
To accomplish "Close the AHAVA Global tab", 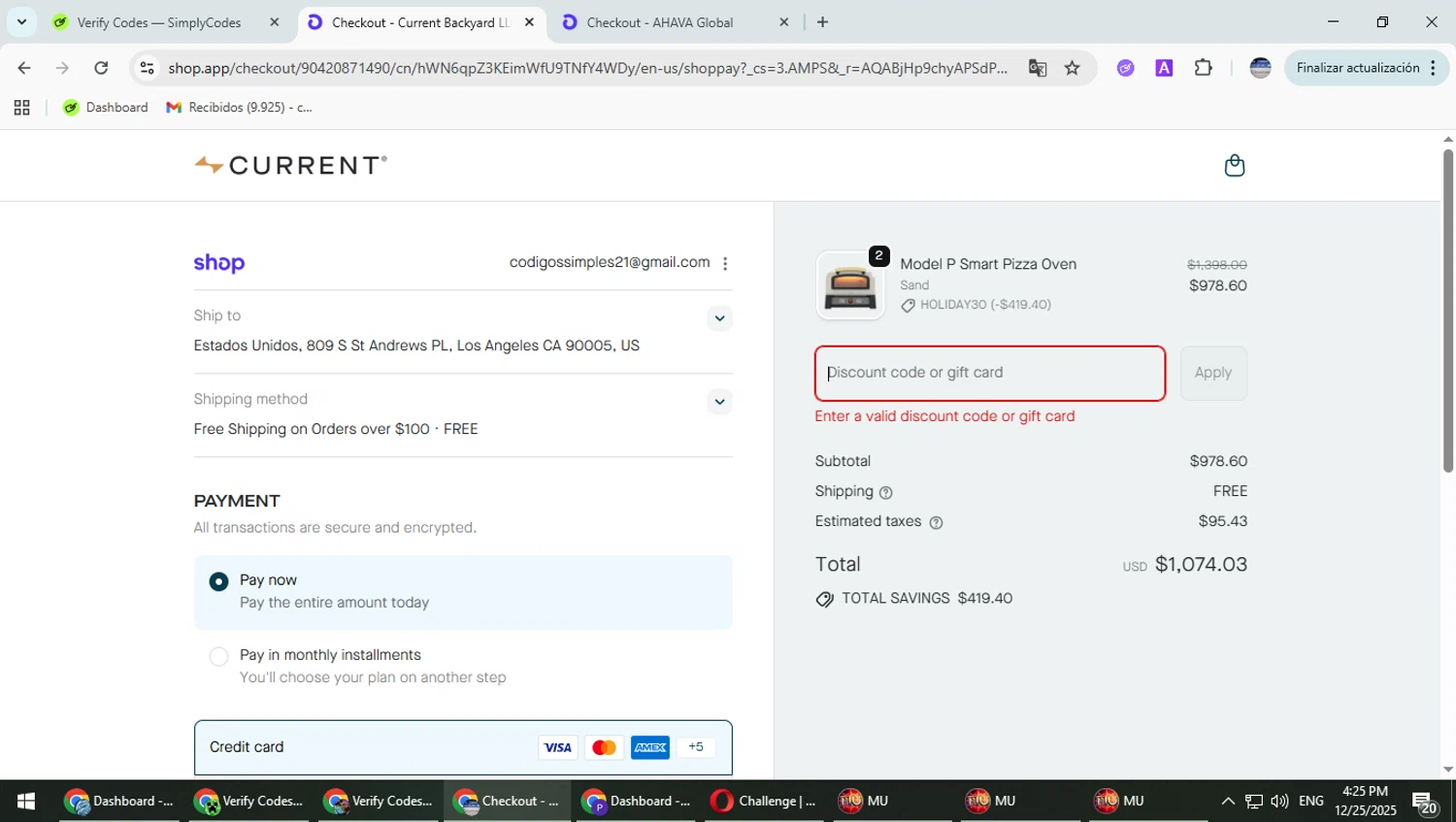I will [783, 22].
